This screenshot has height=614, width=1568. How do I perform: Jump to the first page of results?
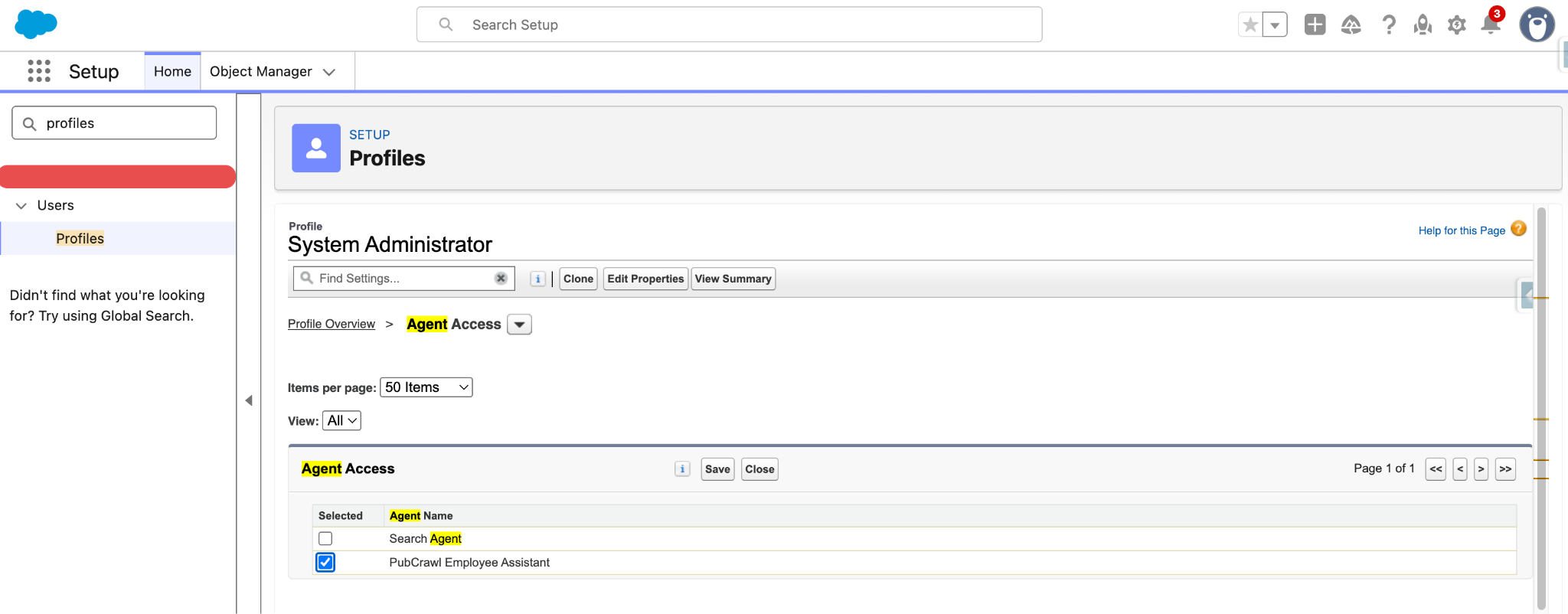click(1436, 469)
